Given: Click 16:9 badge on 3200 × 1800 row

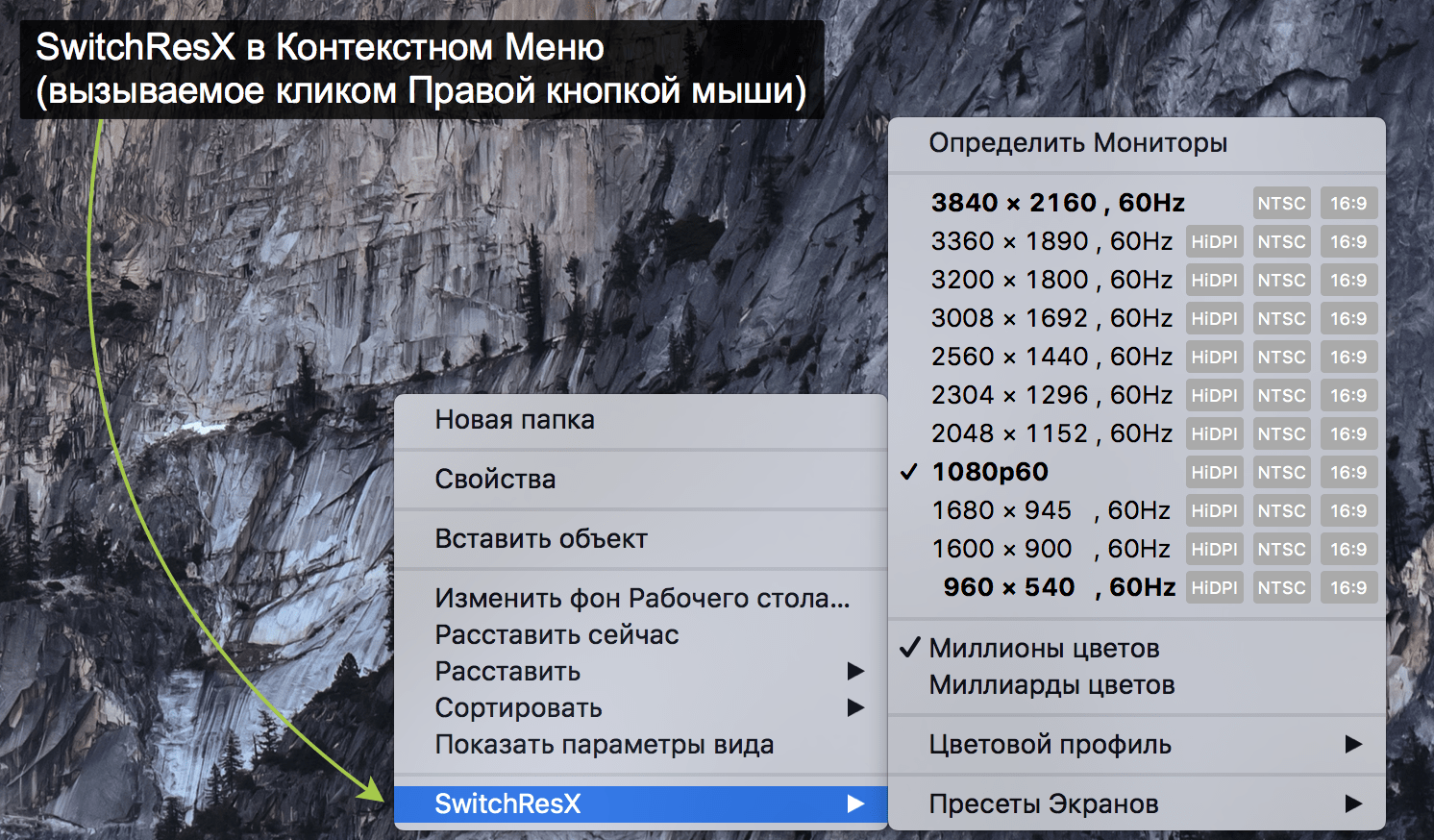Looking at the screenshot, I should [x=1348, y=280].
